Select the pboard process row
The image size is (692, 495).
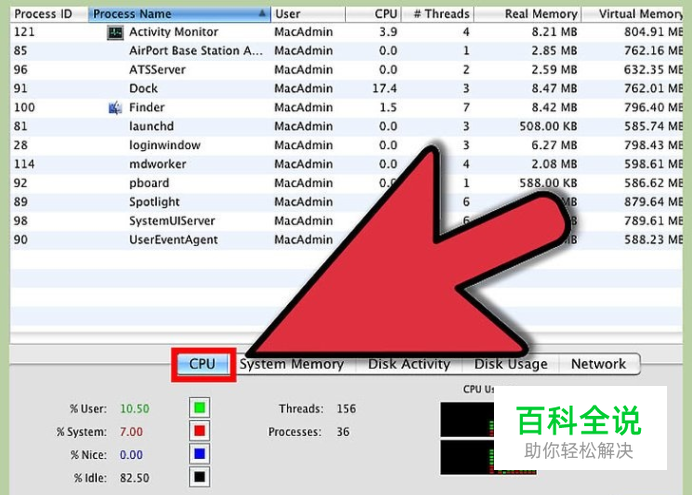346,183
